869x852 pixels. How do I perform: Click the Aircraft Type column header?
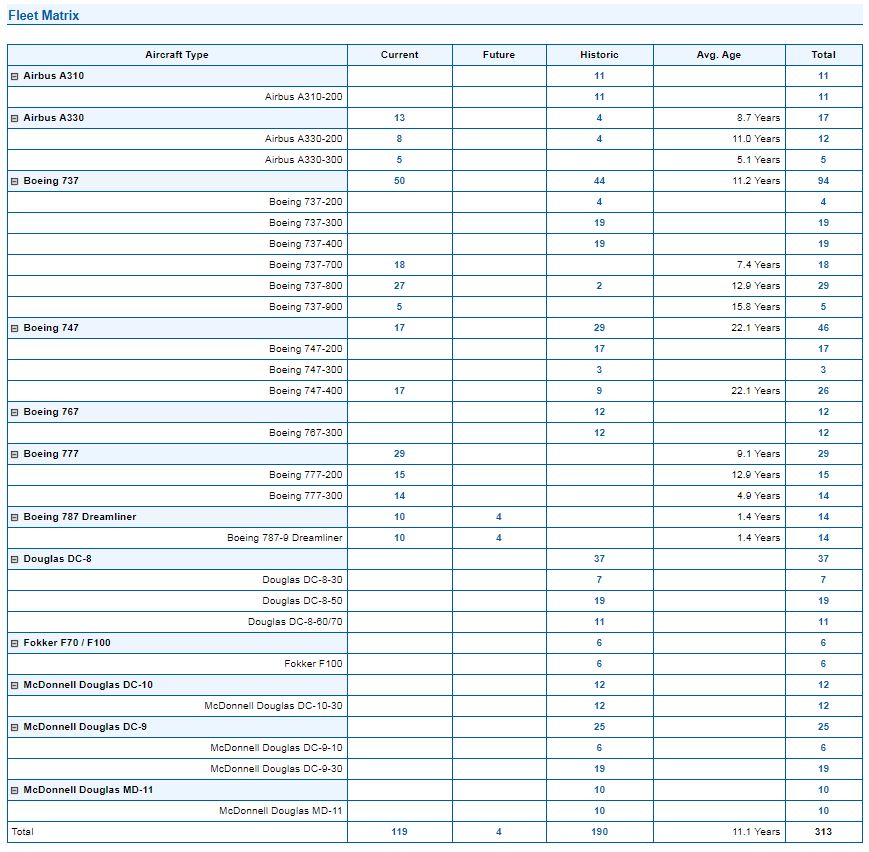tap(177, 55)
